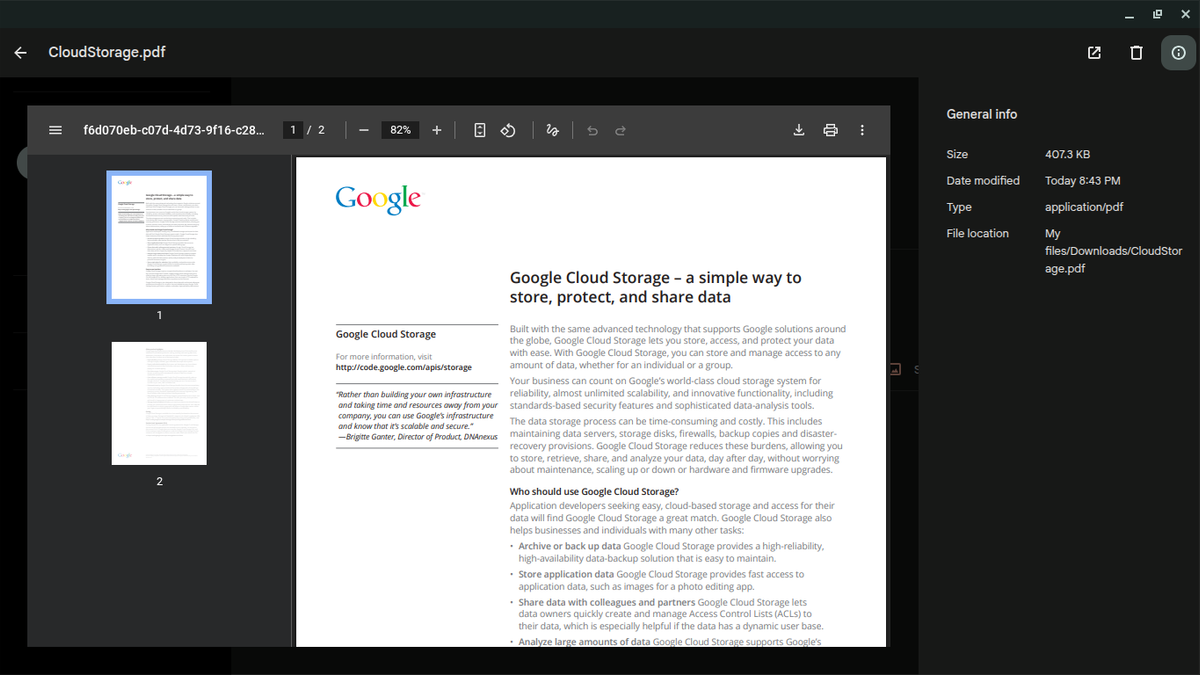Viewport: 1200px width, 675px height.
Task: Toggle the file info panel
Action: (x=1178, y=53)
